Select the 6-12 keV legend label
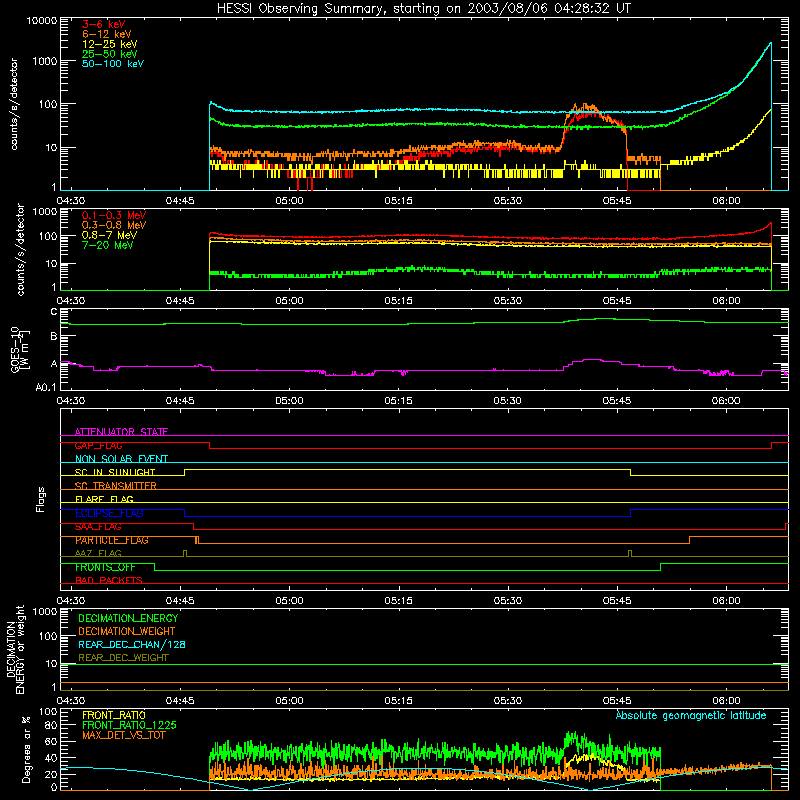800x800 pixels. click(107, 34)
